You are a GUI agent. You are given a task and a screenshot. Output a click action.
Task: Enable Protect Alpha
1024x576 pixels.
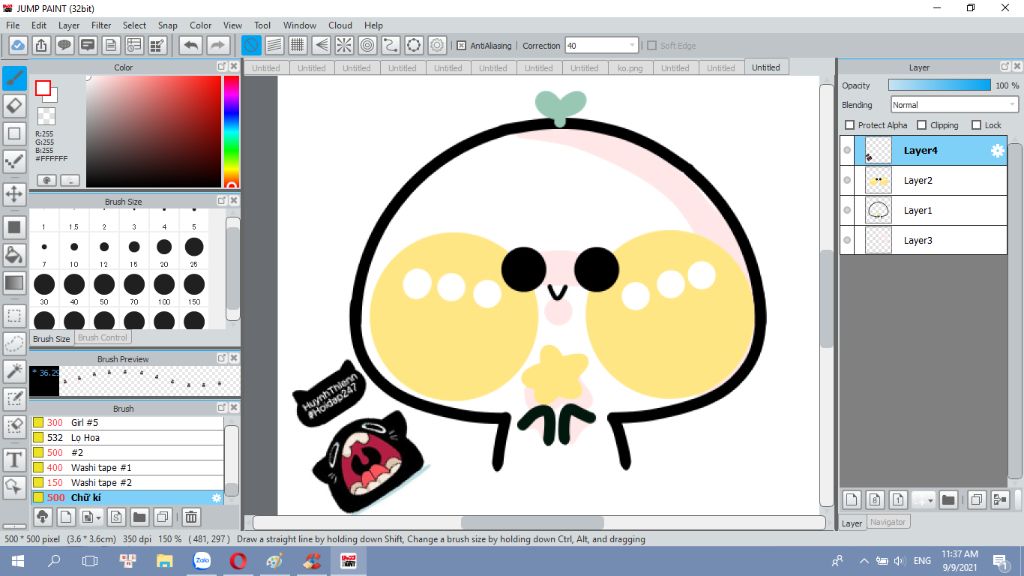[x=850, y=125]
